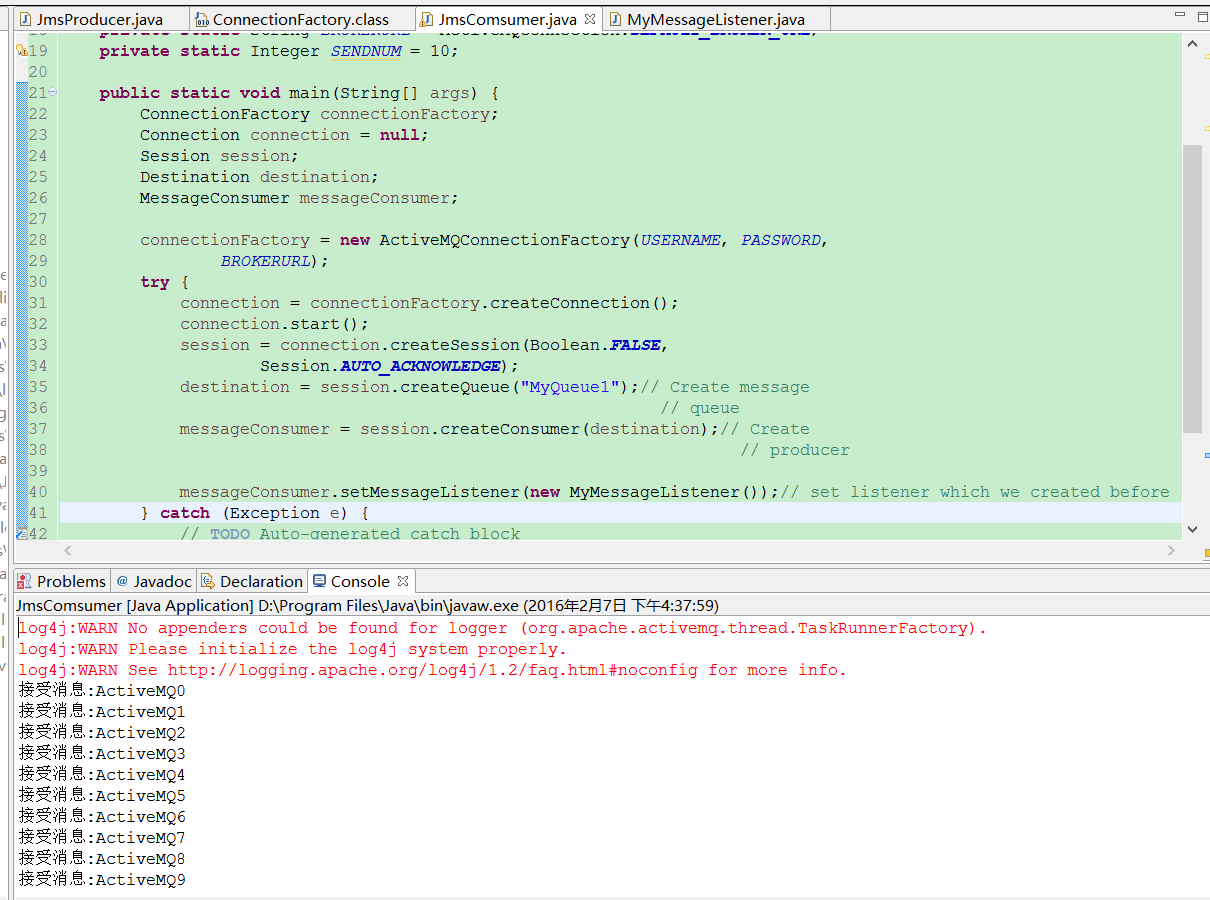1210x900 pixels.
Task: Click the Declaration view icon
Action: (208, 581)
